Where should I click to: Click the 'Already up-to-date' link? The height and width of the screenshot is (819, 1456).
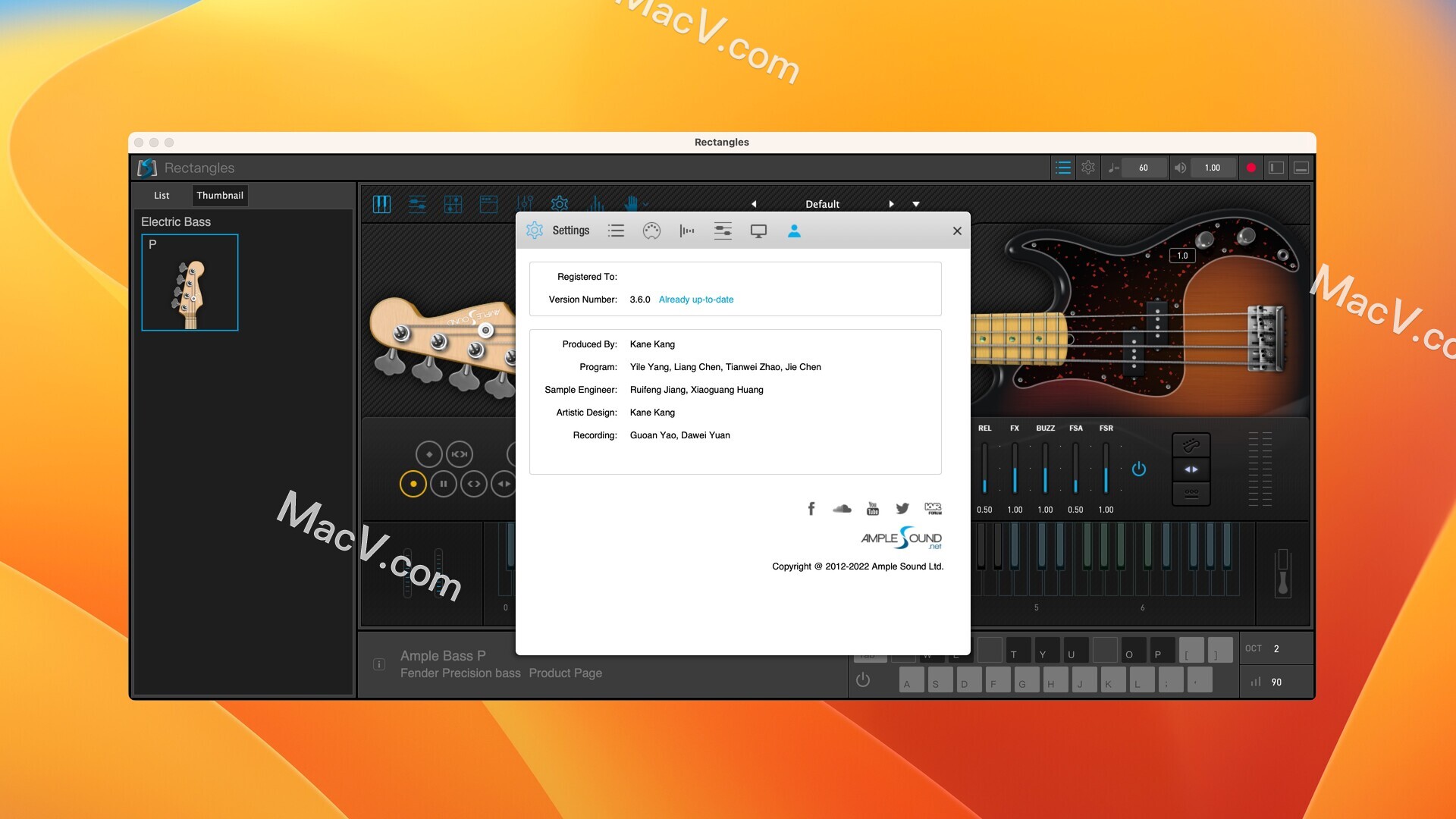point(696,300)
